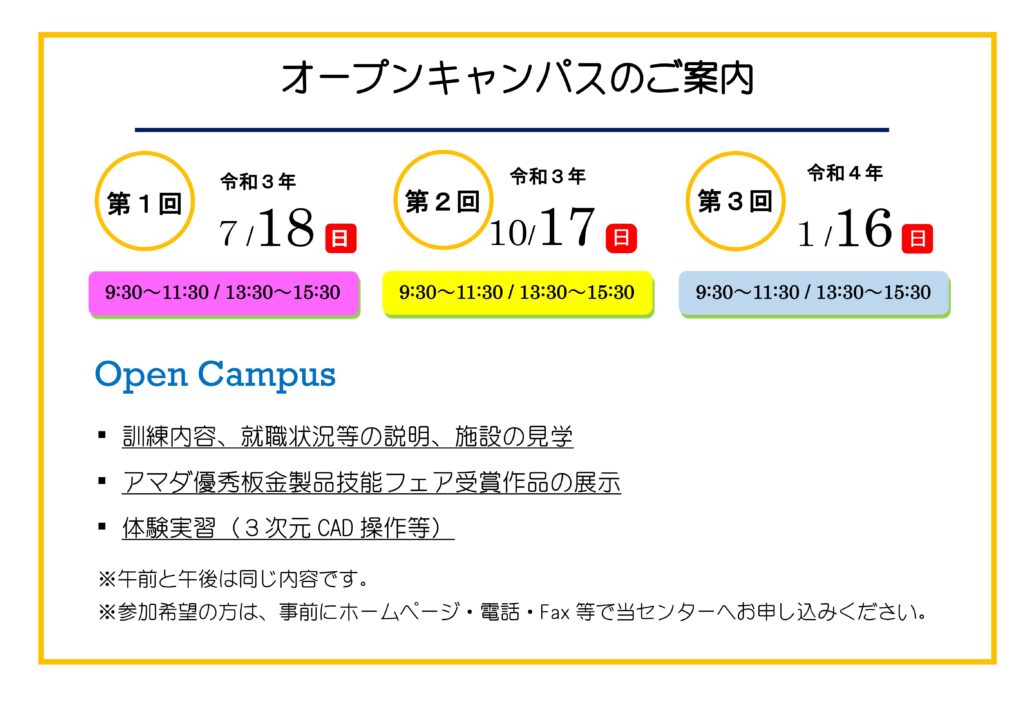Click the 1/16 date text
1024x715 pixels.
(844, 228)
